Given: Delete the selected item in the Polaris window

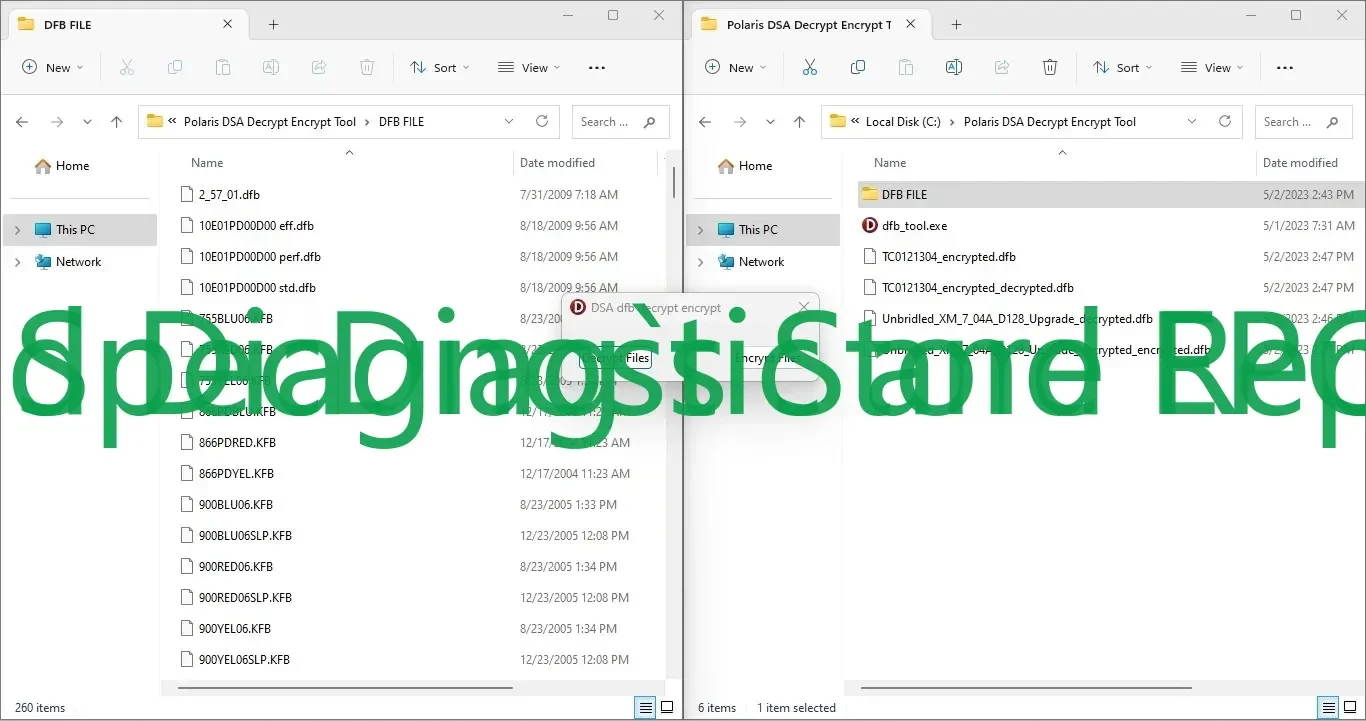Looking at the screenshot, I should pyautogui.click(x=1050, y=68).
